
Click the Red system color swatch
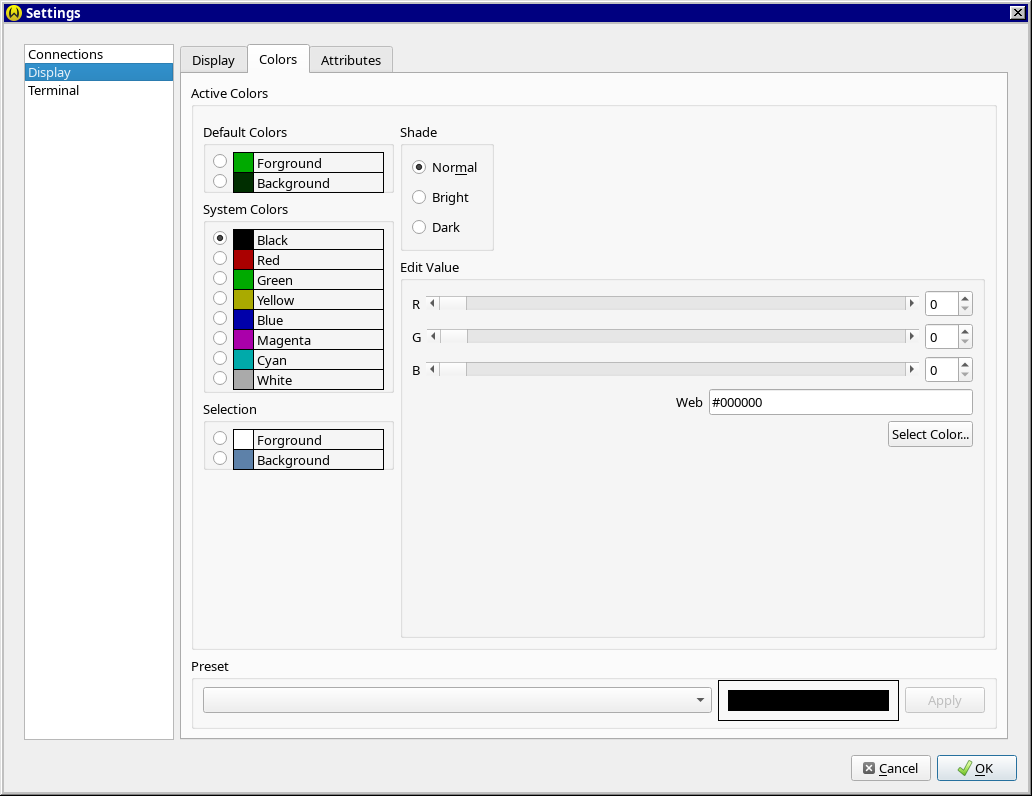tap(243, 260)
